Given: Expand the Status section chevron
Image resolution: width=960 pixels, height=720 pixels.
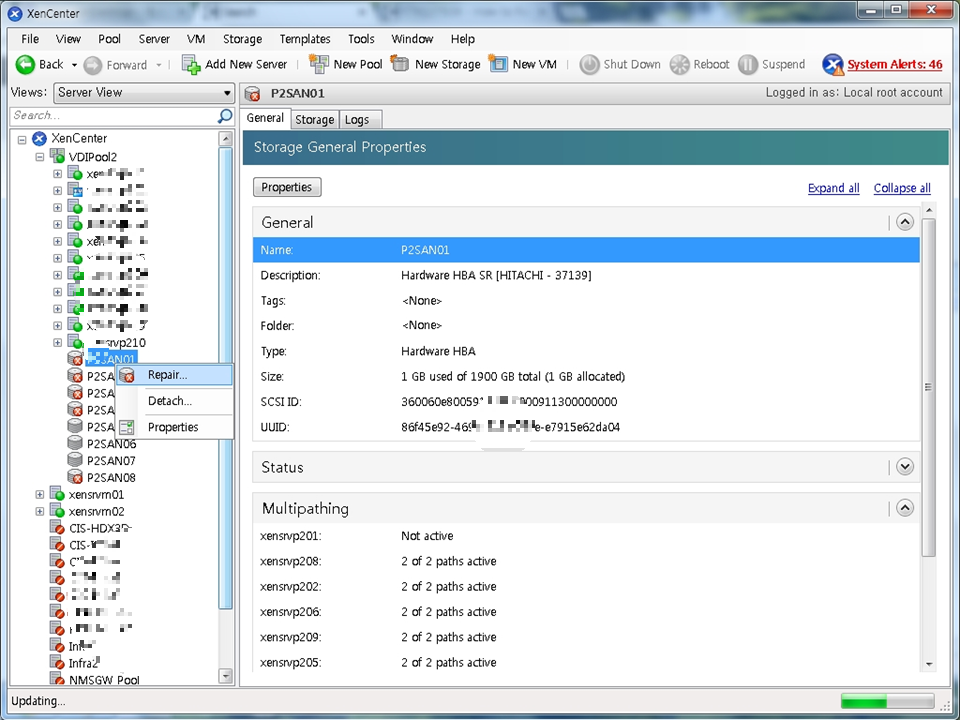Looking at the screenshot, I should point(905,467).
